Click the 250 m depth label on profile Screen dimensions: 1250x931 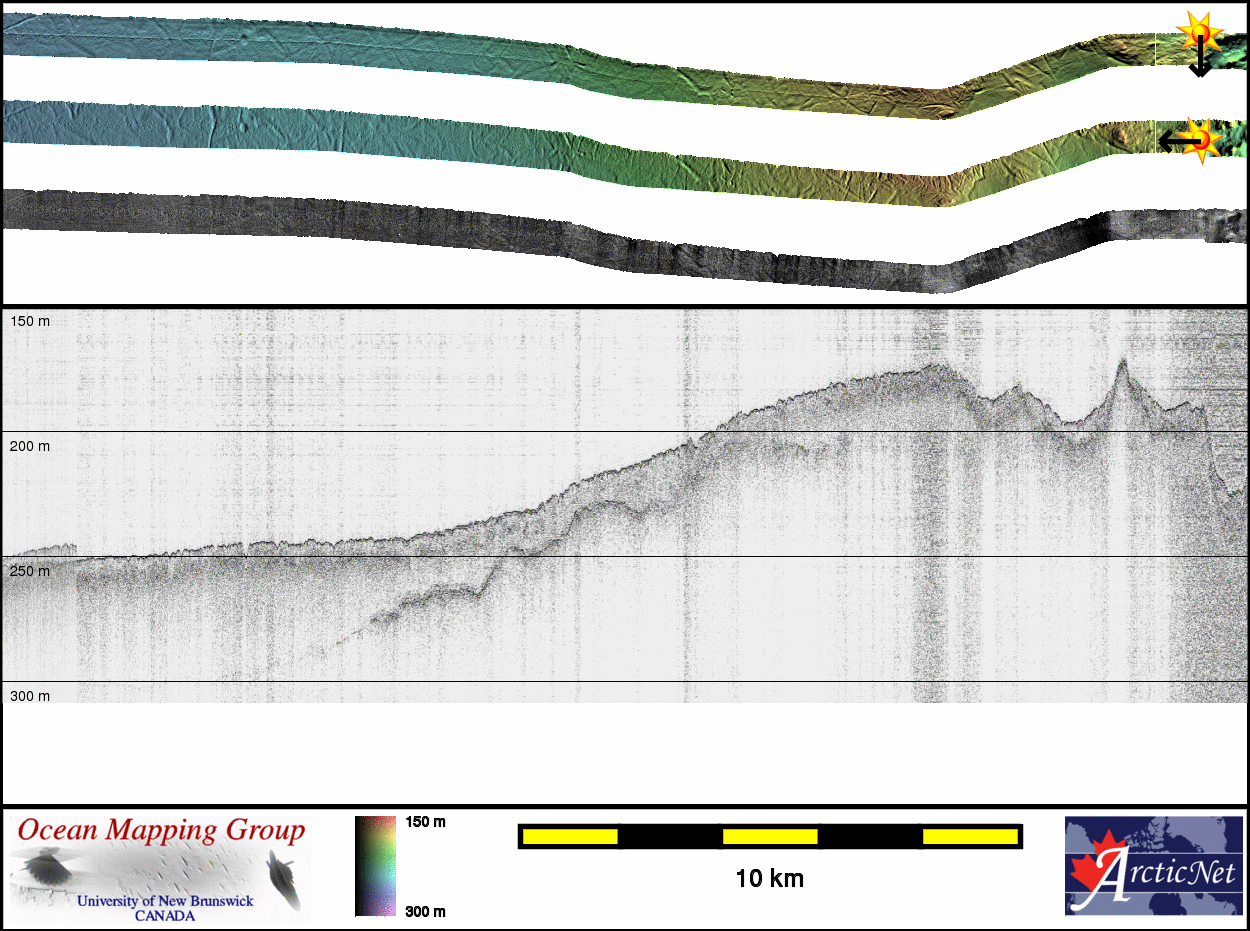pyautogui.click(x=30, y=571)
